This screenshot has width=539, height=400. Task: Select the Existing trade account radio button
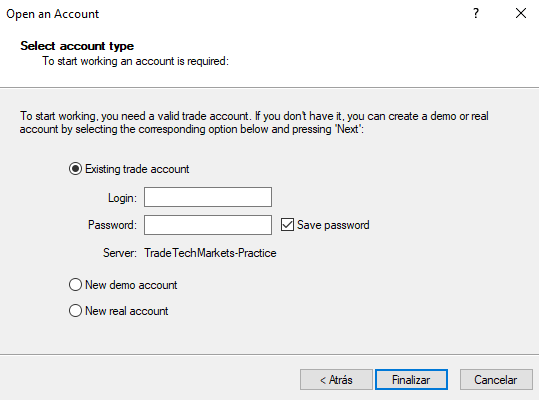[75, 169]
